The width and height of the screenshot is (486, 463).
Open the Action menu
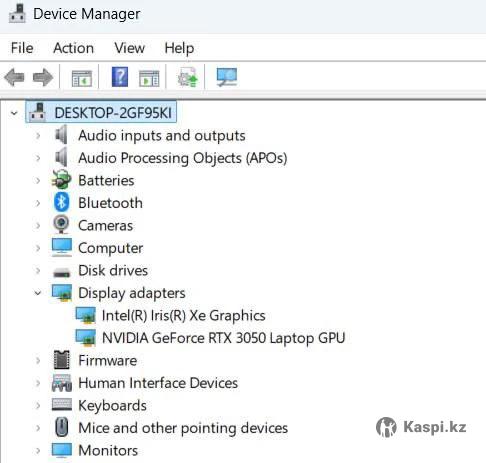[x=73, y=48]
